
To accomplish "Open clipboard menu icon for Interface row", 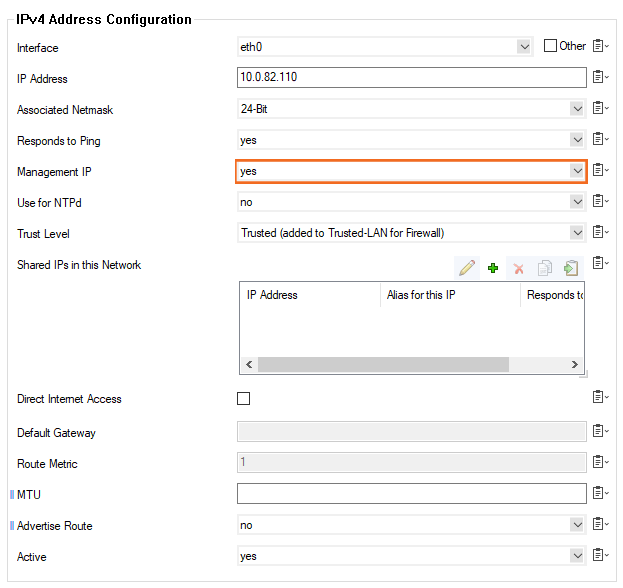I will coord(600,46).
